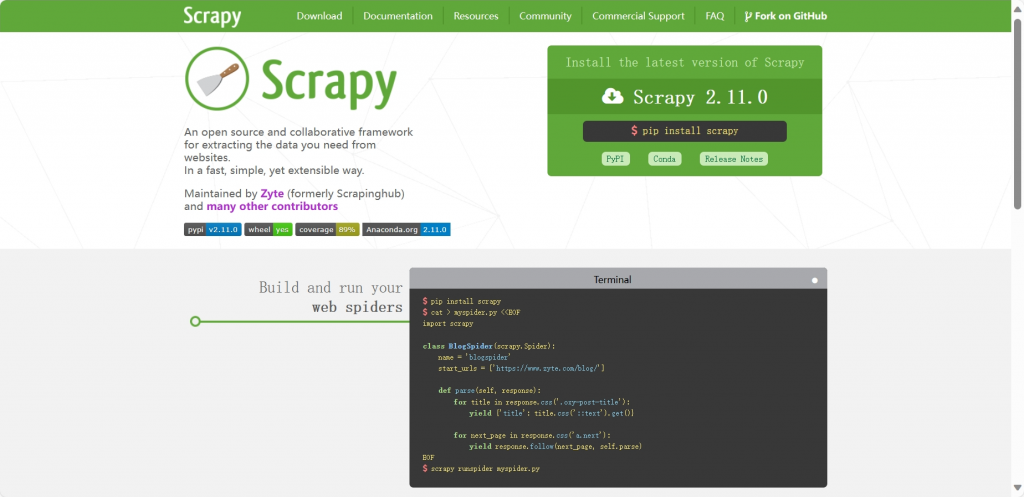Click the 'An open source and collaborative framework' text
This screenshot has height=497, width=1024.
tap(298, 132)
